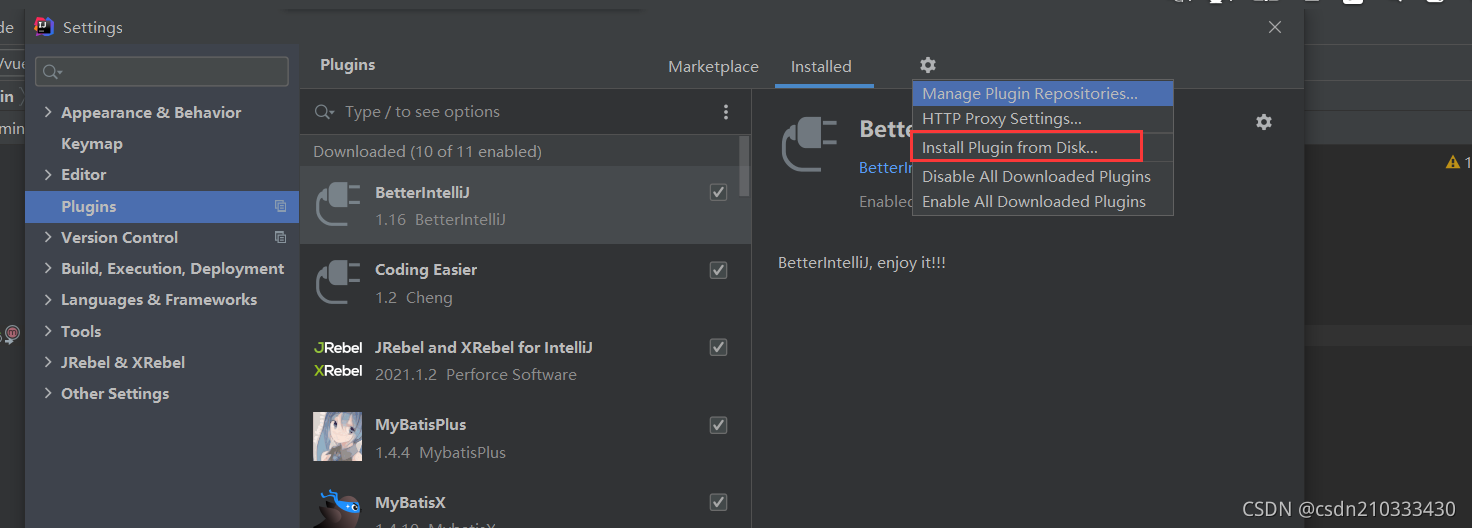Open the BetterIntelliJ detail gear menu
Viewport: 1472px width, 528px height.
coord(1264,122)
